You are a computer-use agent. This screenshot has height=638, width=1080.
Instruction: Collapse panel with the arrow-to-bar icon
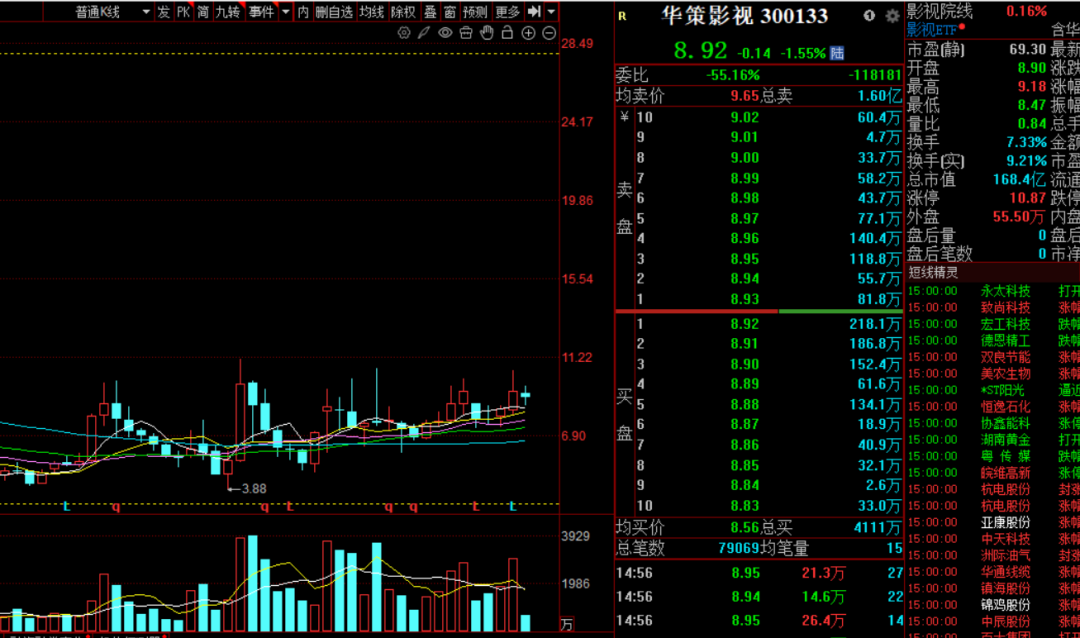tap(534, 12)
